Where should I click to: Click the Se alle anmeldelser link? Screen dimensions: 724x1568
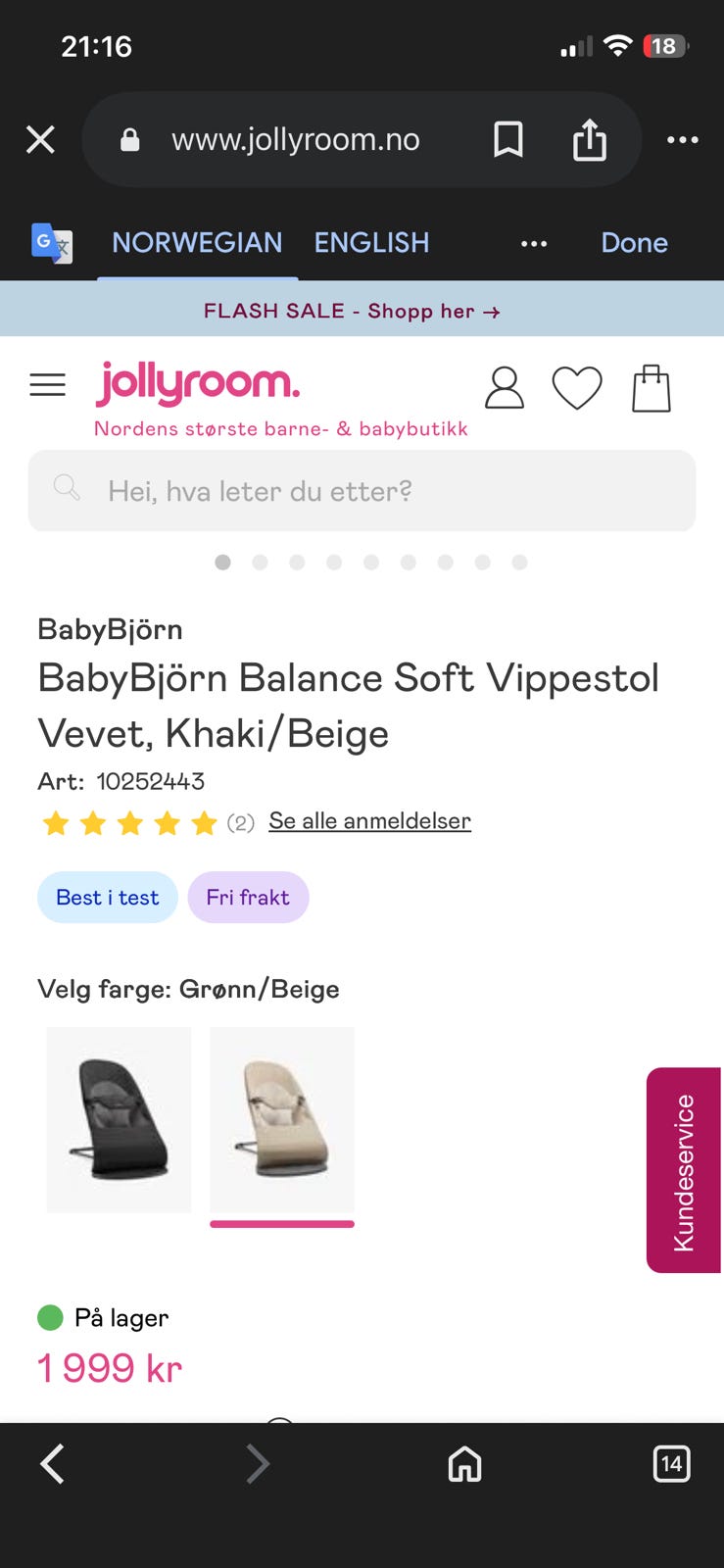click(x=369, y=821)
